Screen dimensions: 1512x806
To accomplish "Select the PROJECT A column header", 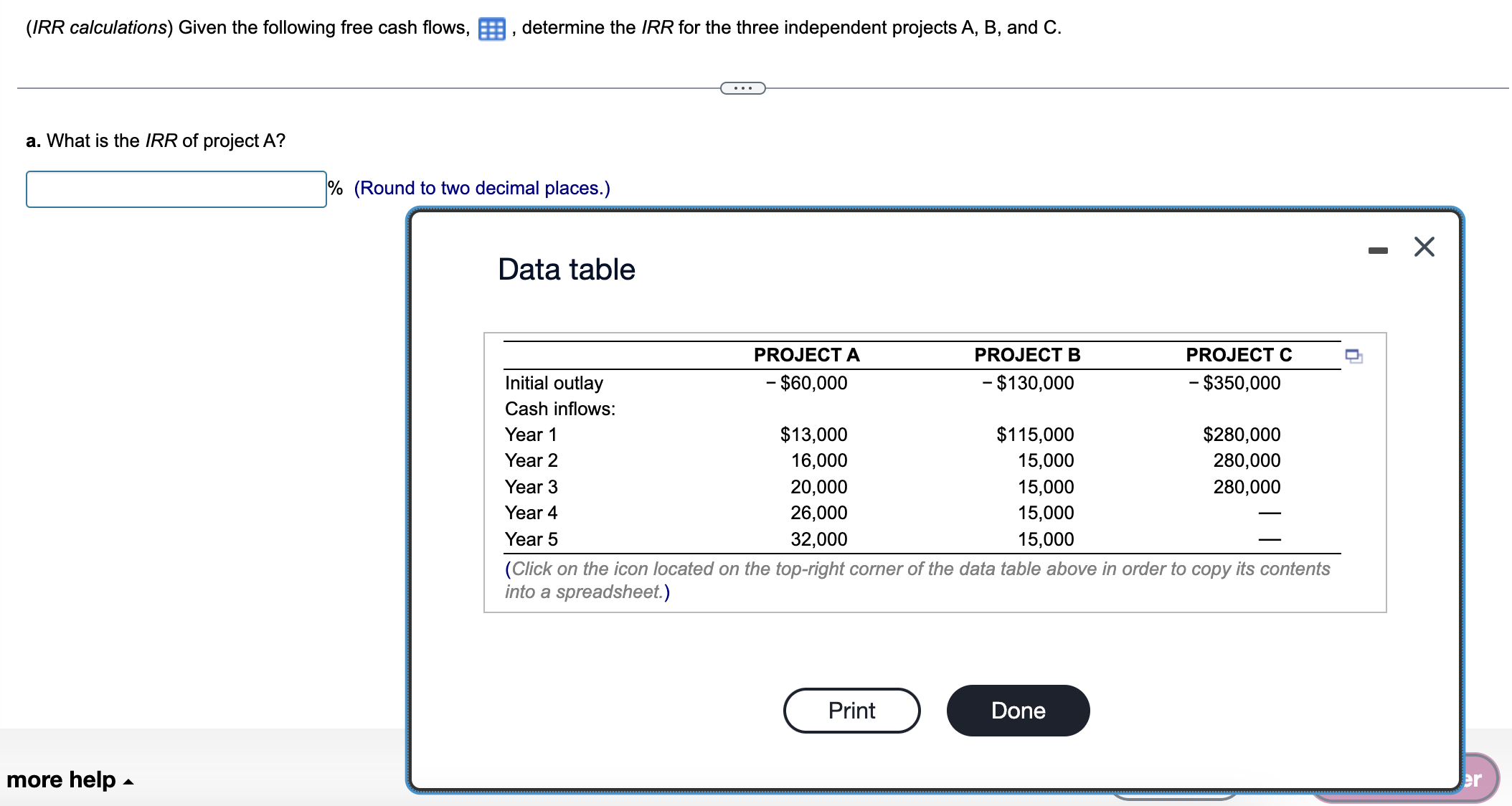I will (x=807, y=354).
